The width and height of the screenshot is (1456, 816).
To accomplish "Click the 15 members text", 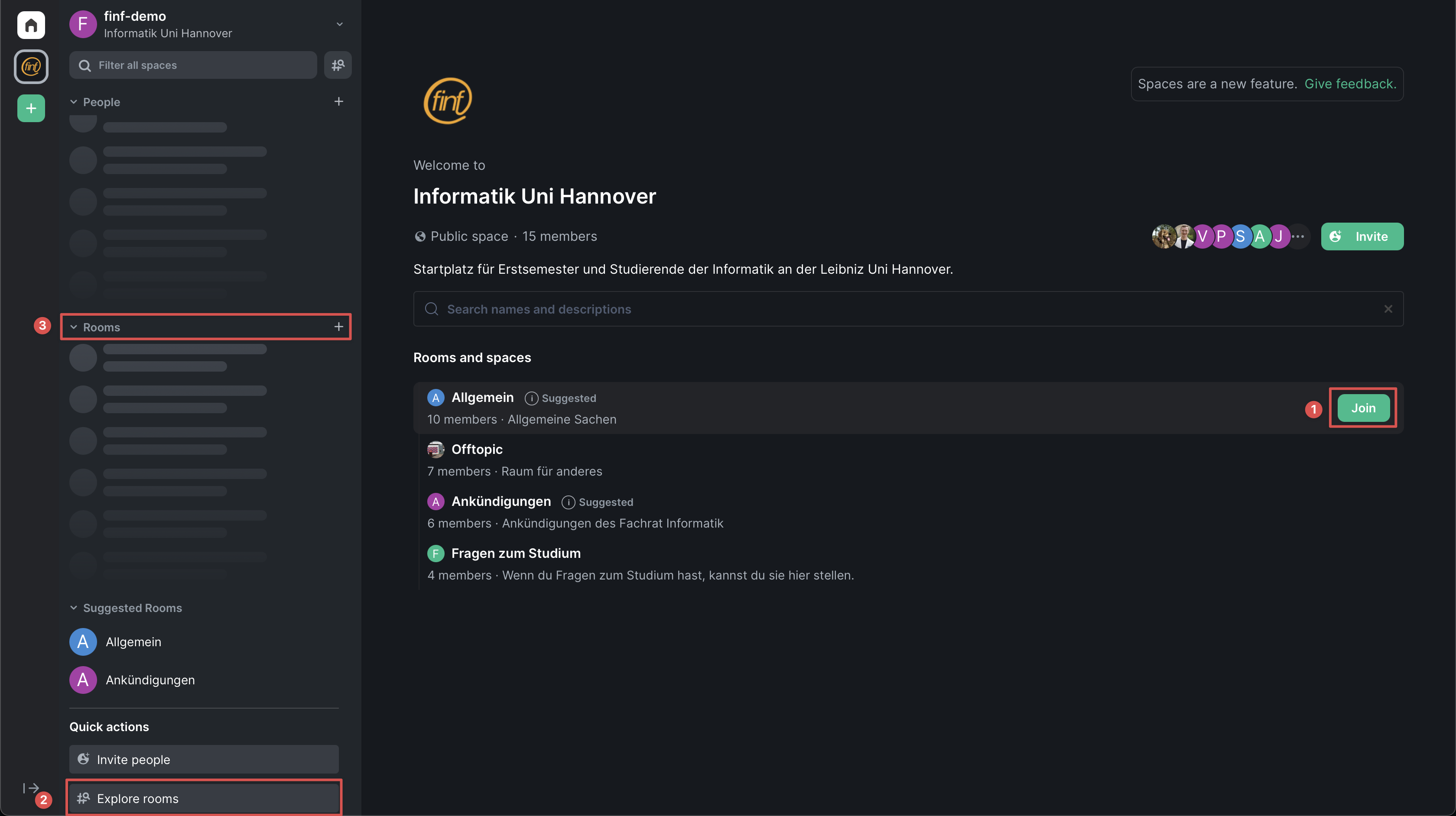I will [559, 236].
